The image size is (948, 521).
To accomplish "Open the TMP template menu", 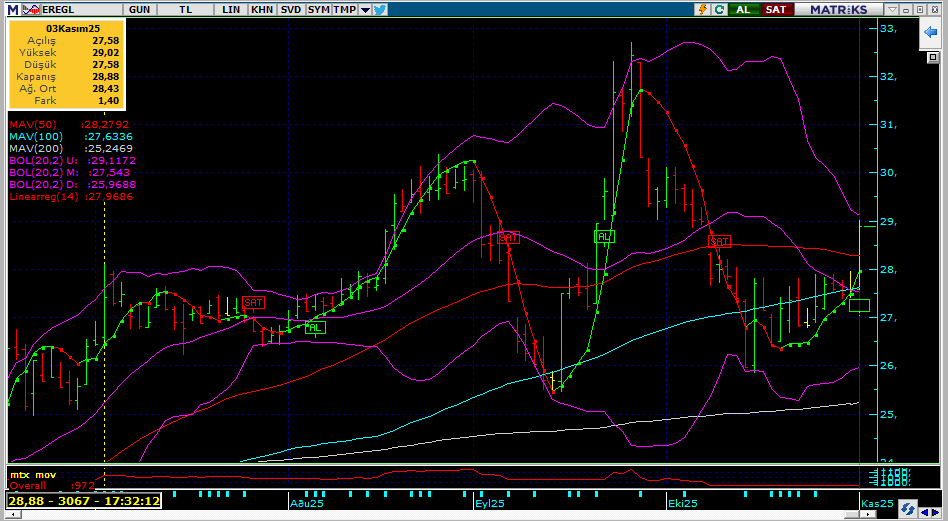I will coord(344,9).
